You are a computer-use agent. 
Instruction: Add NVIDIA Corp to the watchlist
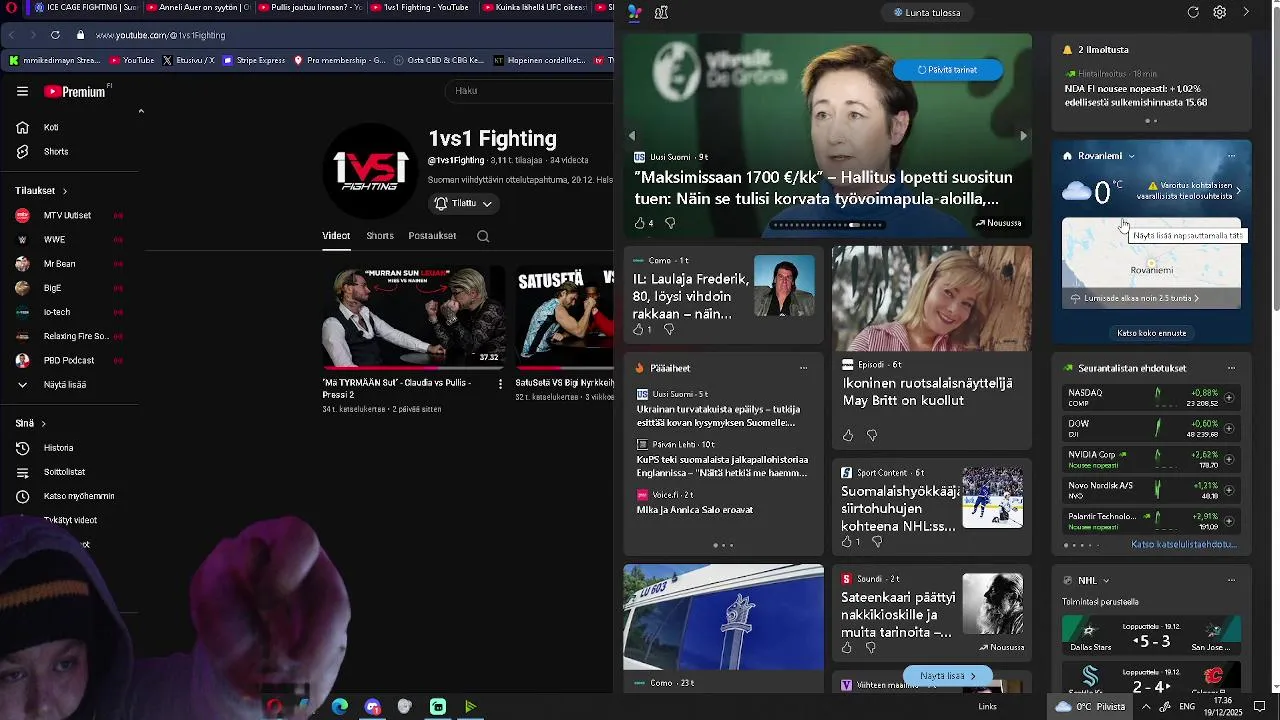(1229, 460)
